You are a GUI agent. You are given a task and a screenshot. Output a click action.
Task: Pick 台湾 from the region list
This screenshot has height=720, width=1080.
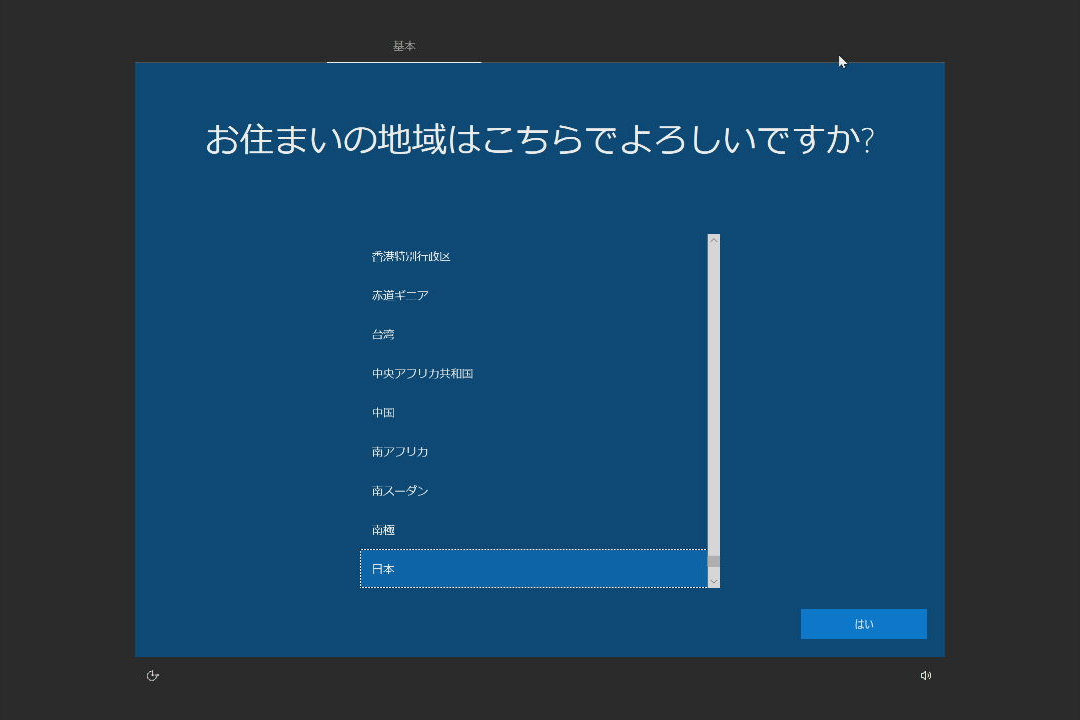(x=534, y=334)
